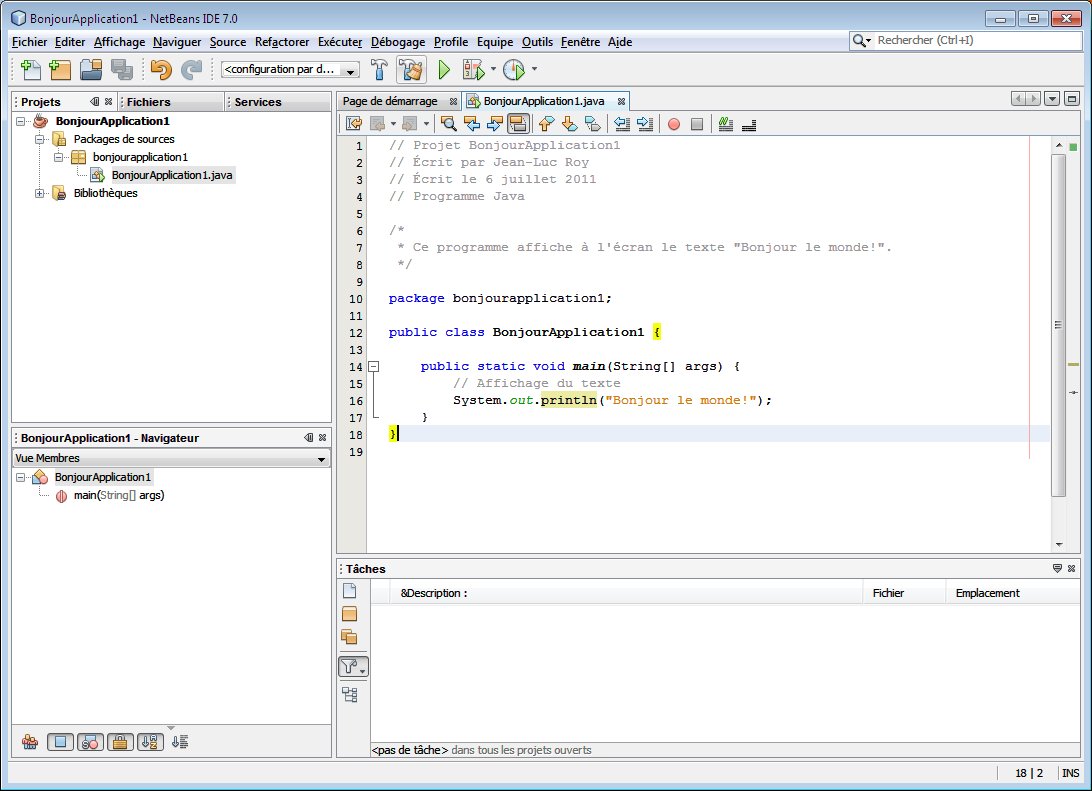Image resolution: width=1092 pixels, height=791 pixels.
Task: Open the Vue Membres combo box
Action: click(171, 458)
